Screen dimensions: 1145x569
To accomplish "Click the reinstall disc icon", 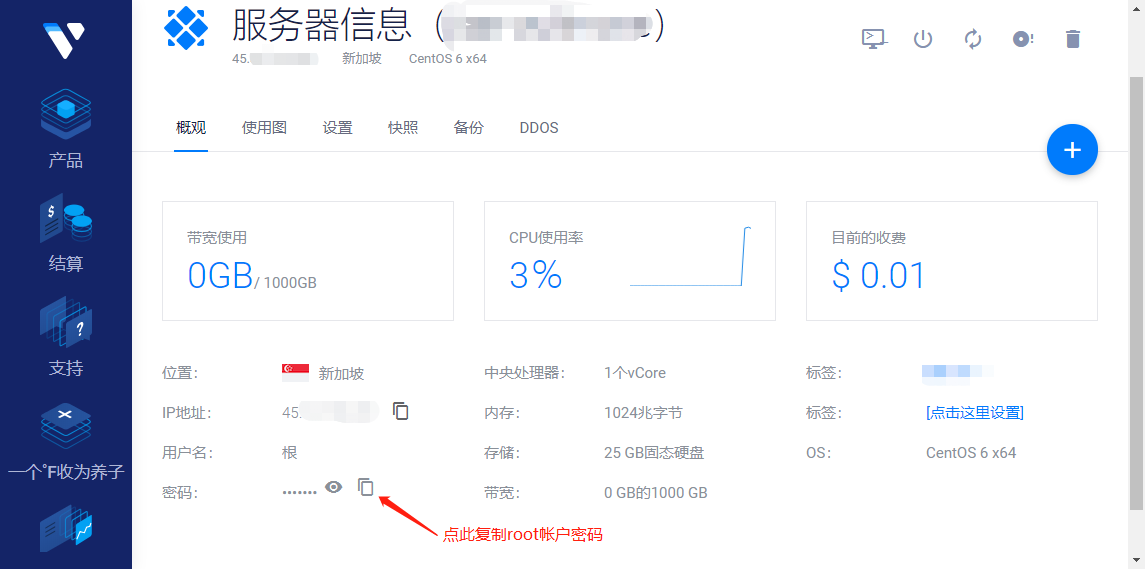I will point(1022,39).
